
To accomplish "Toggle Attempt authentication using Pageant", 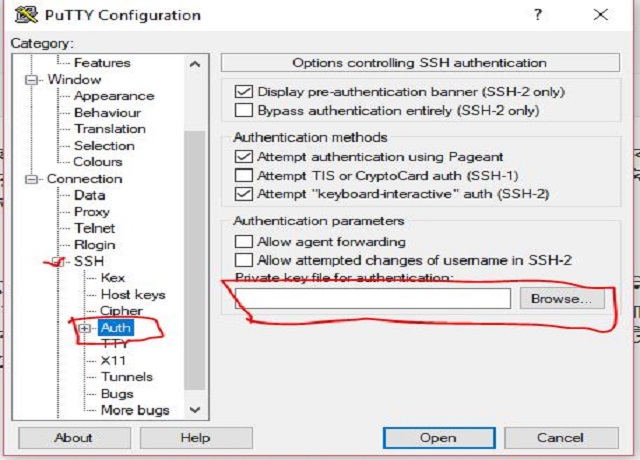I will pos(244,157).
